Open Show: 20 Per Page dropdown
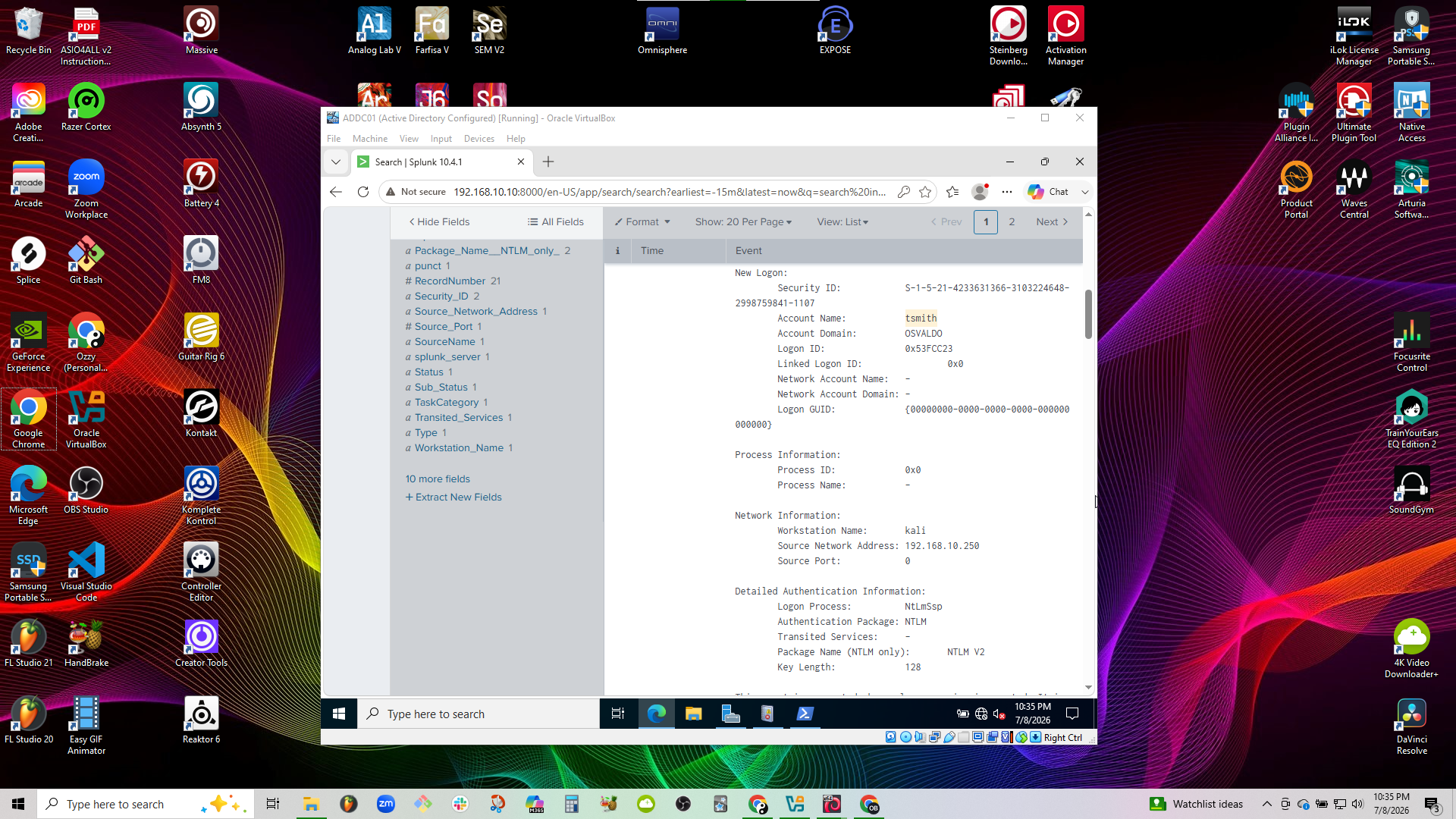Screen dimensions: 1456x819 click(743, 221)
